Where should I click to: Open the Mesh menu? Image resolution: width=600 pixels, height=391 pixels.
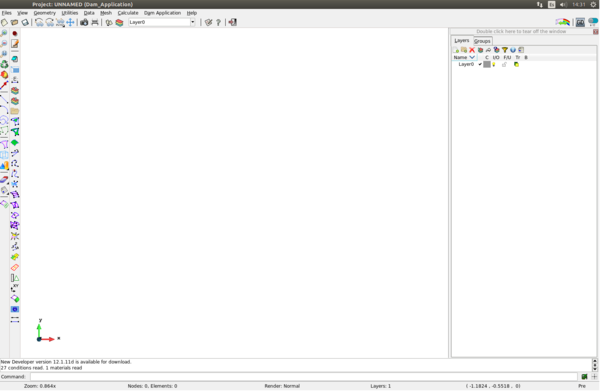[x=106, y=13]
